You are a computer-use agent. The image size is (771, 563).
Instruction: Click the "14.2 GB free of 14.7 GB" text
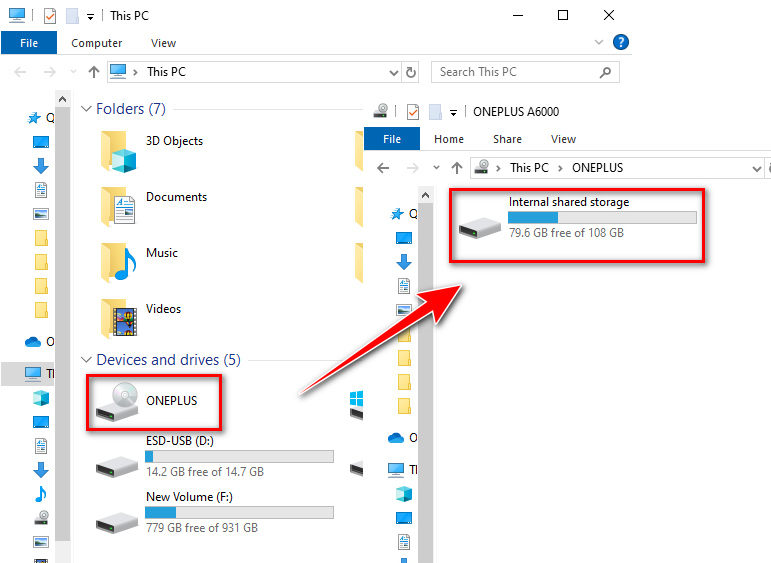[205, 472]
